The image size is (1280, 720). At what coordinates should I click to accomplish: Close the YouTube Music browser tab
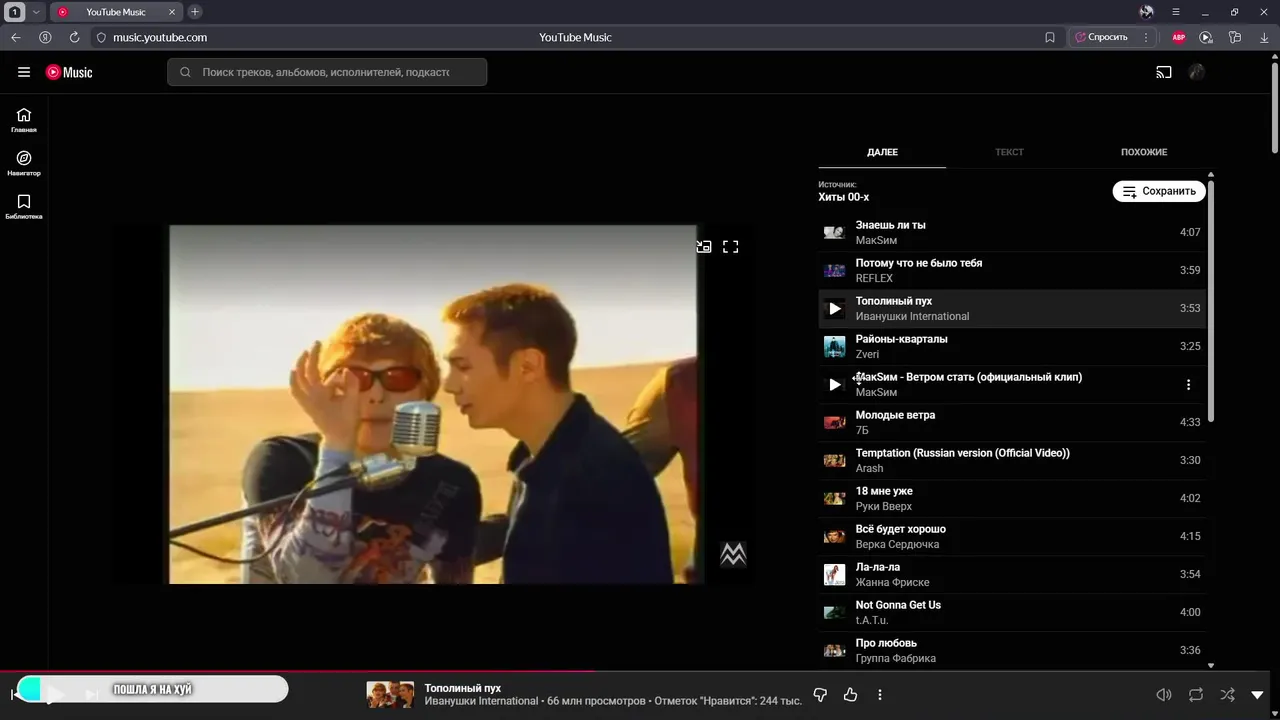(172, 12)
